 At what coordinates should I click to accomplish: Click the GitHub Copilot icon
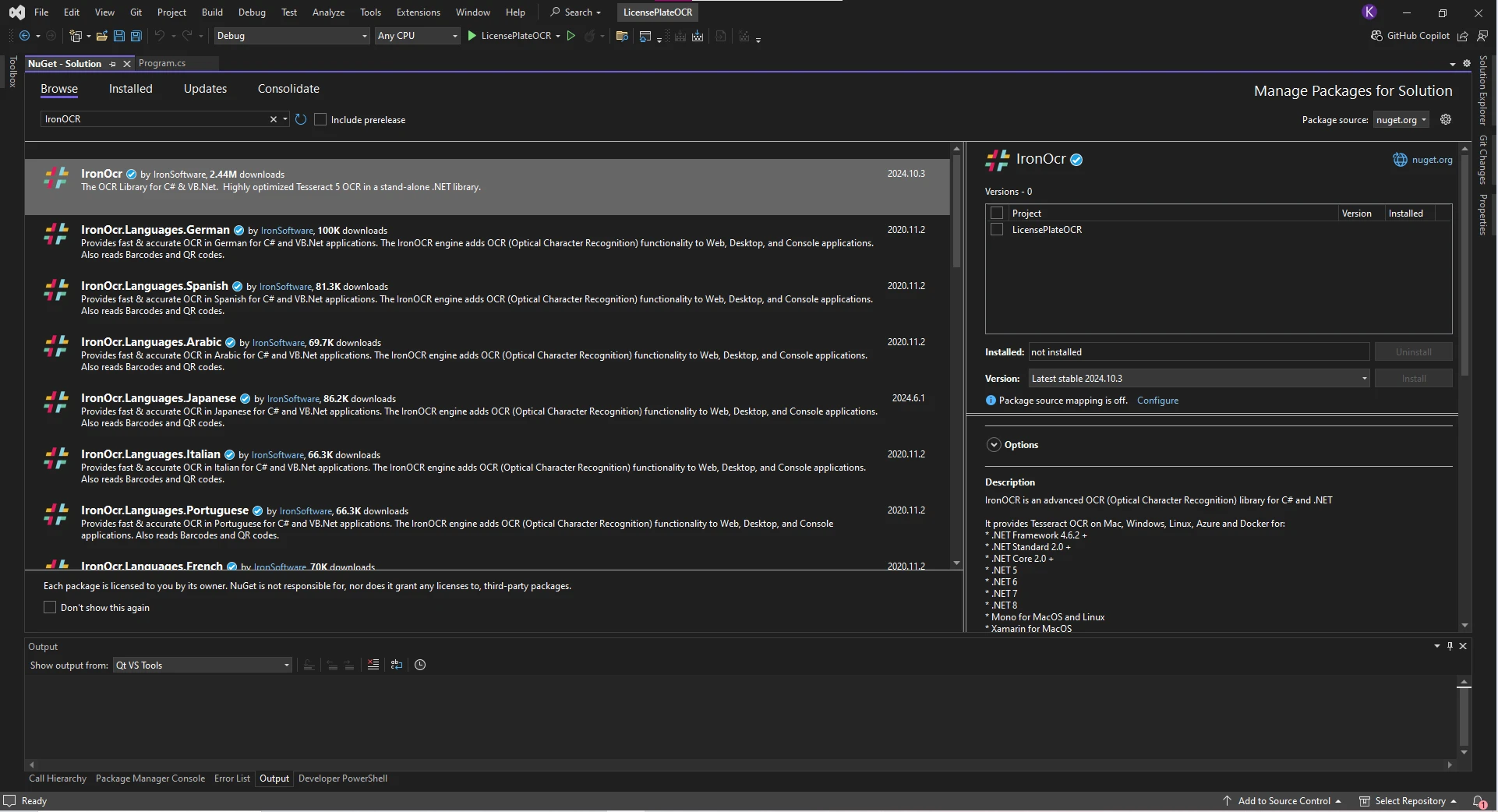[1376, 36]
